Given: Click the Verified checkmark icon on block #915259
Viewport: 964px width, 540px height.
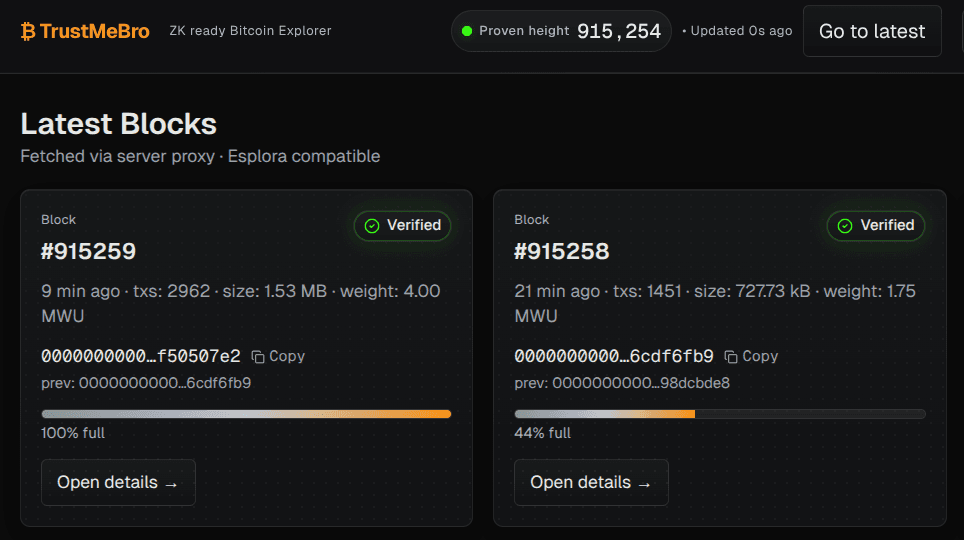Looking at the screenshot, I should [372, 226].
